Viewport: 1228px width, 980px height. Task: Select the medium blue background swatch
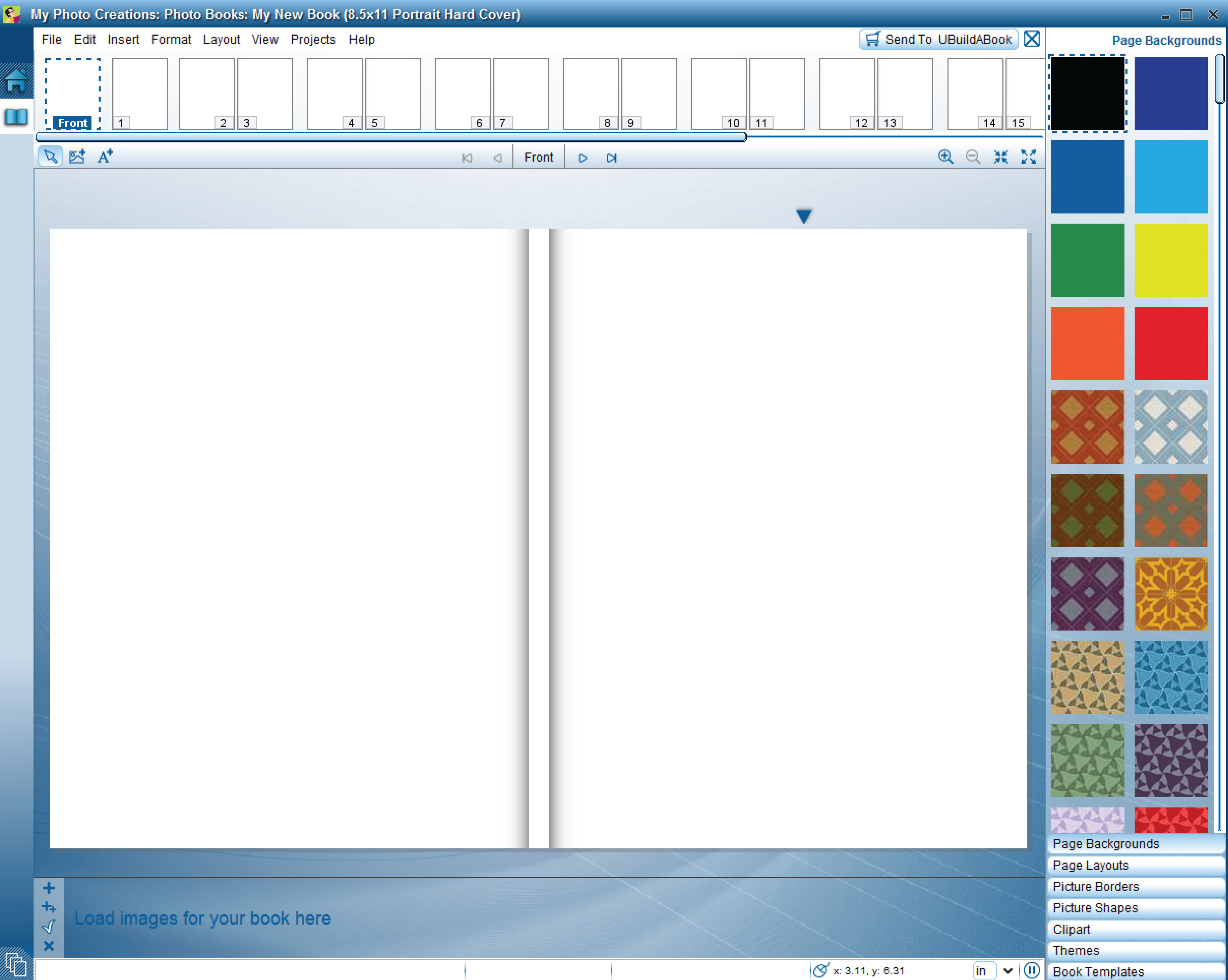pos(1087,177)
